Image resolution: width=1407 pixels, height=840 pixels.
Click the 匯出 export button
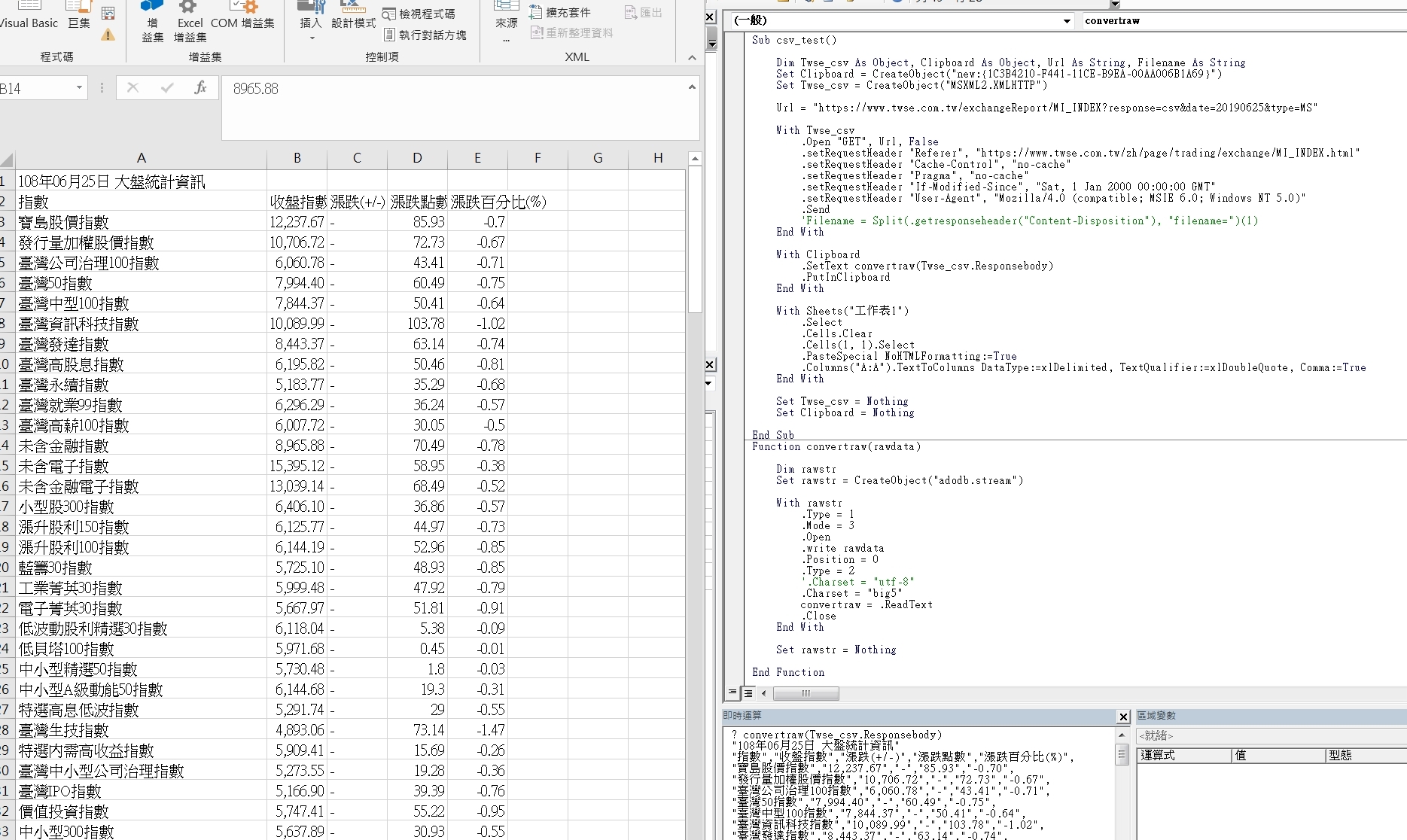click(x=643, y=12)
